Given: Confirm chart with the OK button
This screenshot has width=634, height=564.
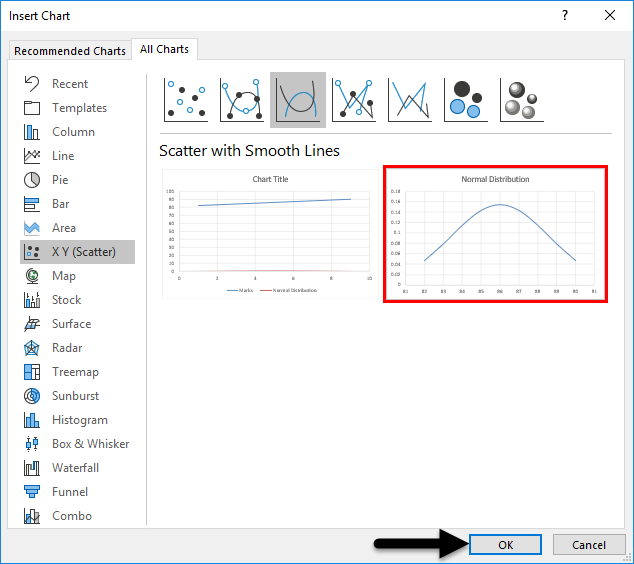Looking at the screenshot, I should [505, 545].
